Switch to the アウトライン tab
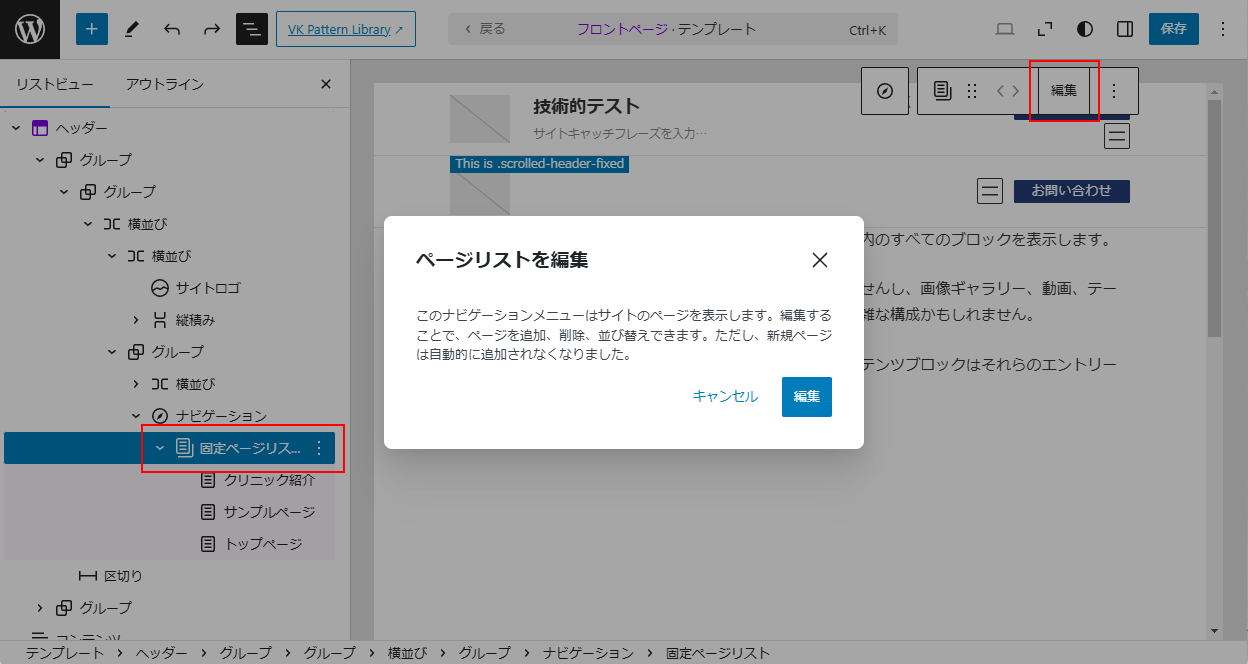This screenshot has width=1248, height=664. coord(165,84)
